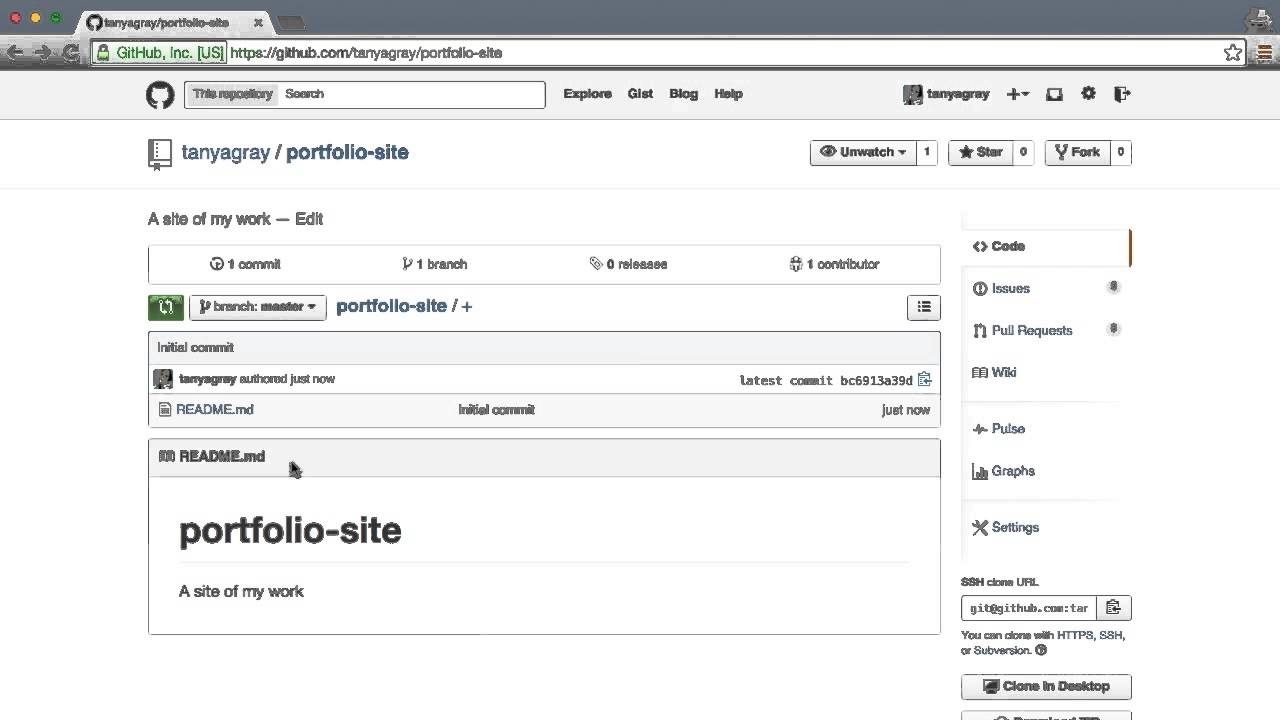Open the Issues tab
Screen dimensions: 1280x720
[x=1046, y=288]
